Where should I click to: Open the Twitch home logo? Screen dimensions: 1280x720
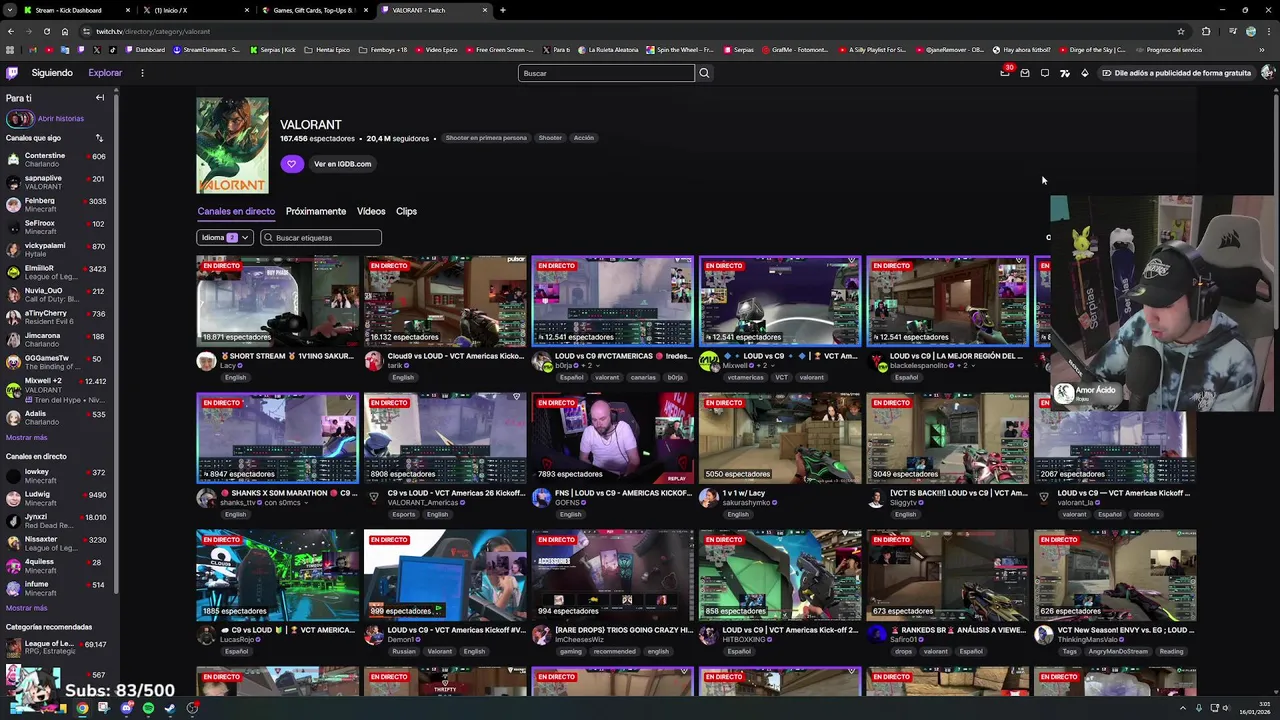[x=12, y=73]
